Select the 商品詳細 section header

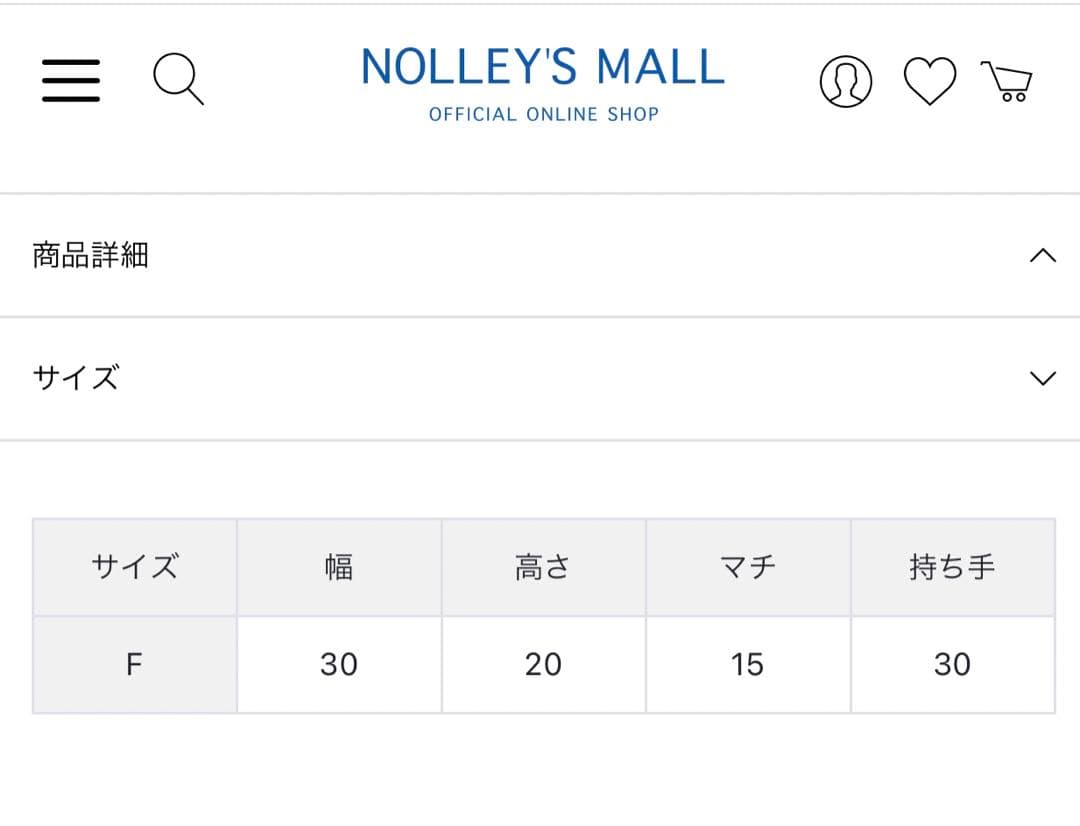(x=90, y=256)
